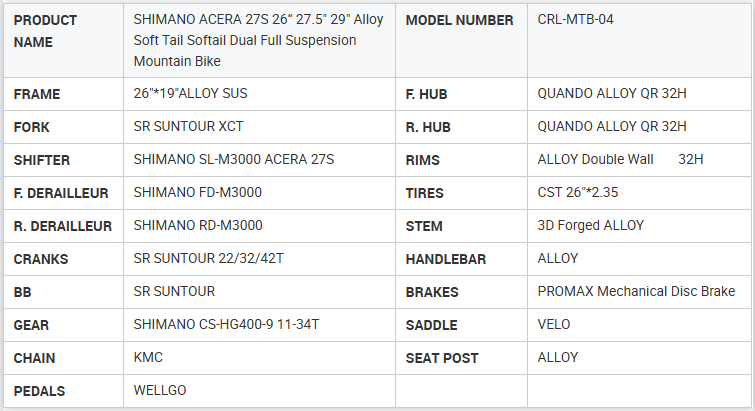This screenshot has width=755, height=411.
Task: Click the SR SUNTOUR XCT fork value
Action: tap(188, 127)
